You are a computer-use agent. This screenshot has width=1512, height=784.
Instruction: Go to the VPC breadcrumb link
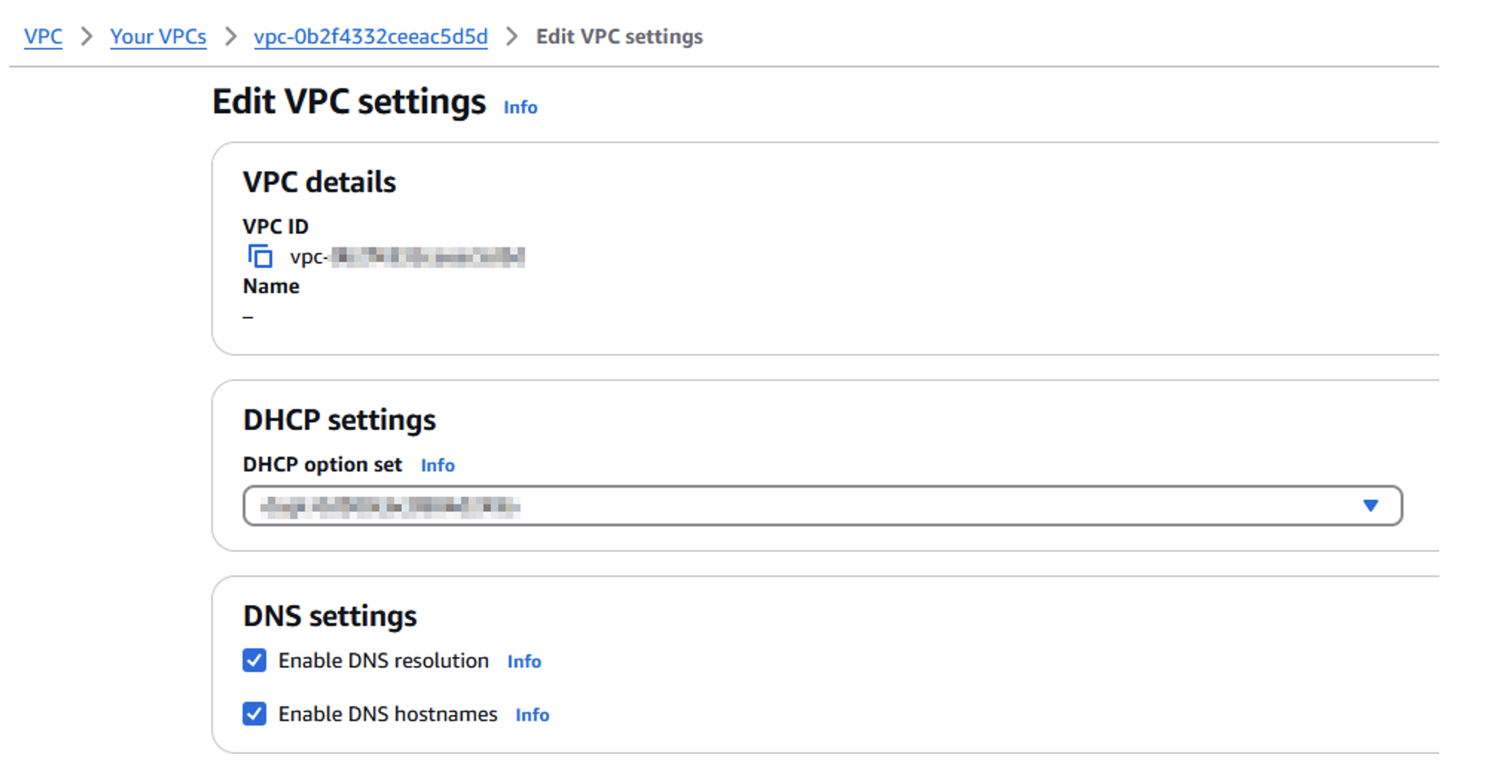pyautogui.click(x=43, y=37)
